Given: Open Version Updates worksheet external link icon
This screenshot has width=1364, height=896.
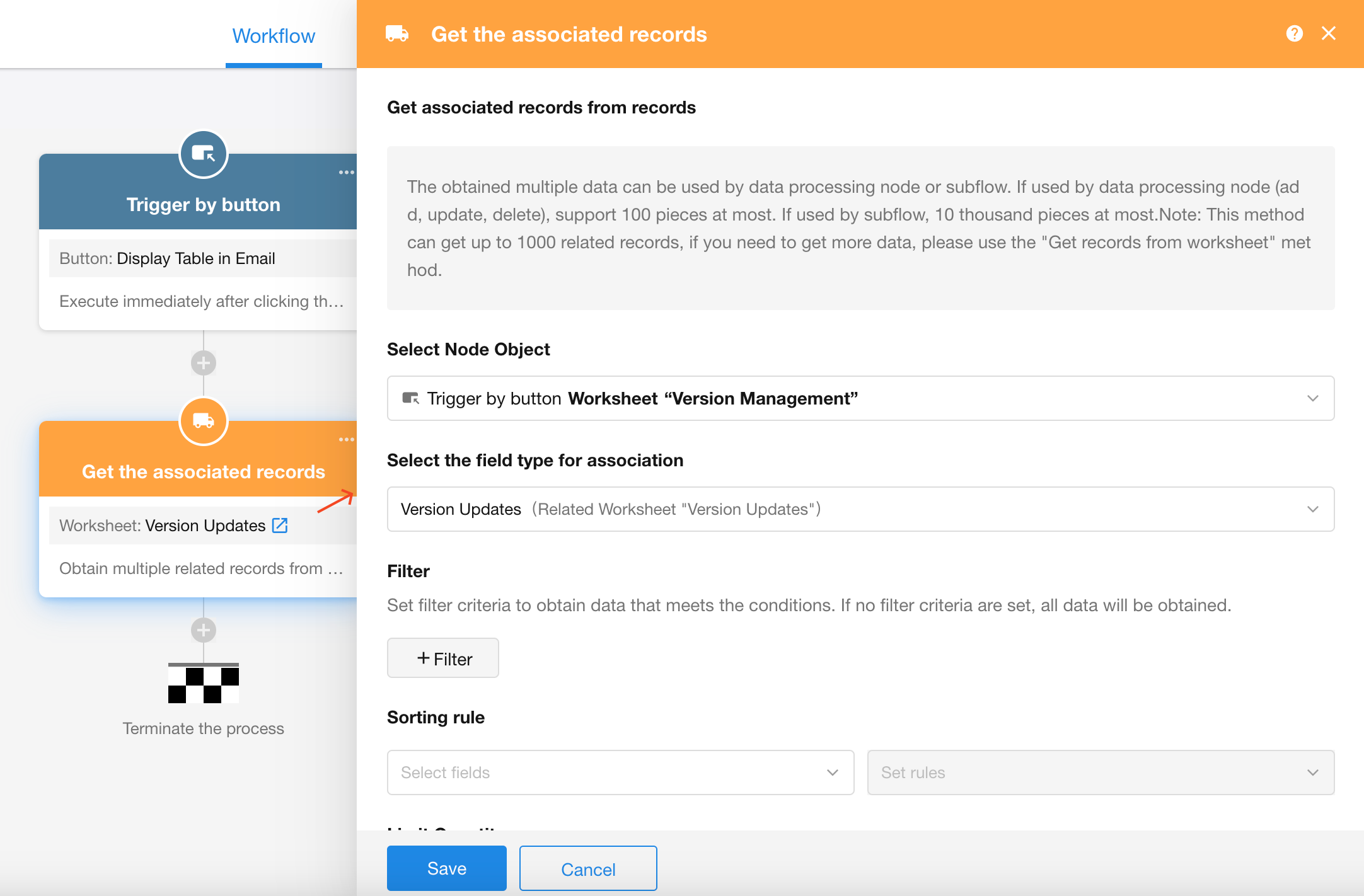Looking at the screenshot, I should click(x=280, y=526).
